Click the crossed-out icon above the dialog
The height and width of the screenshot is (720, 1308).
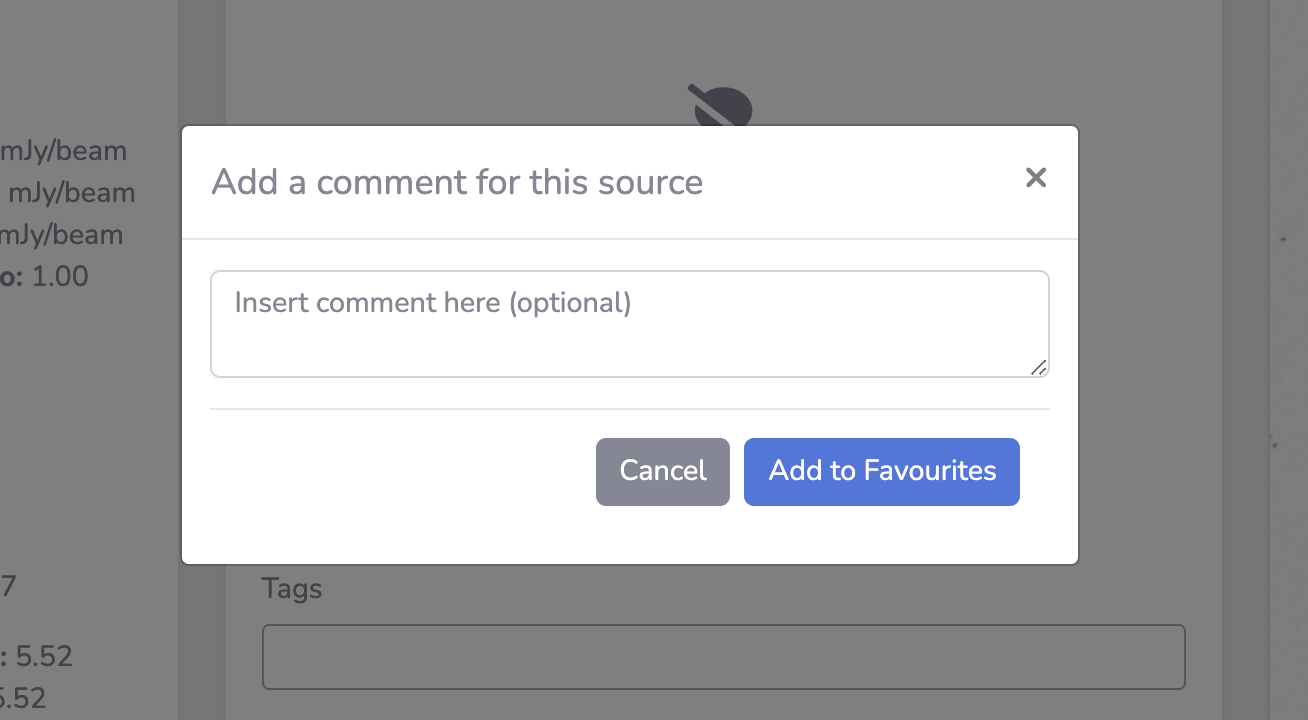pyautogui.click(x=720, y=105)
